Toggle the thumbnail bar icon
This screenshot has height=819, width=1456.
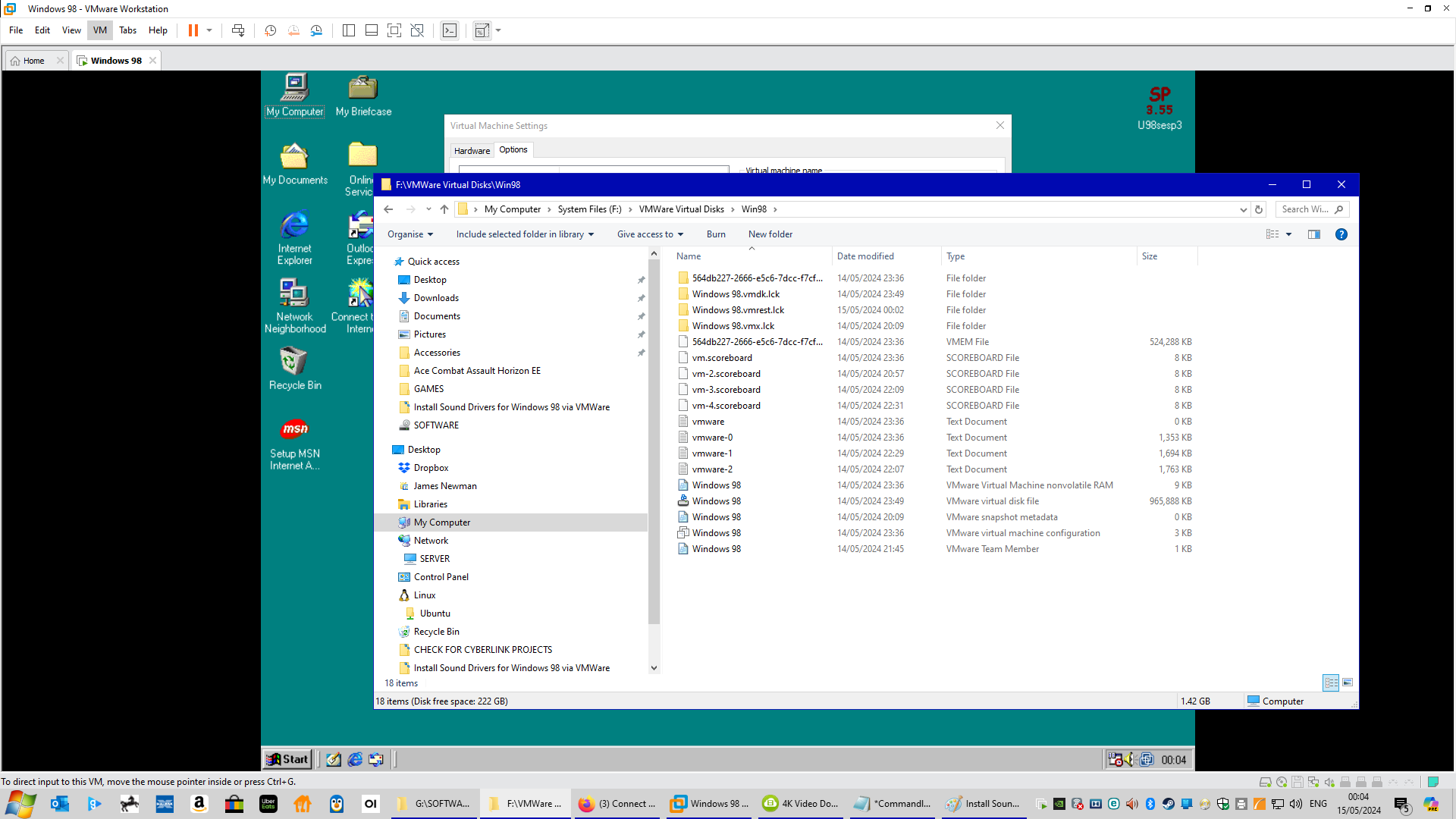click(x=371, y=30)
